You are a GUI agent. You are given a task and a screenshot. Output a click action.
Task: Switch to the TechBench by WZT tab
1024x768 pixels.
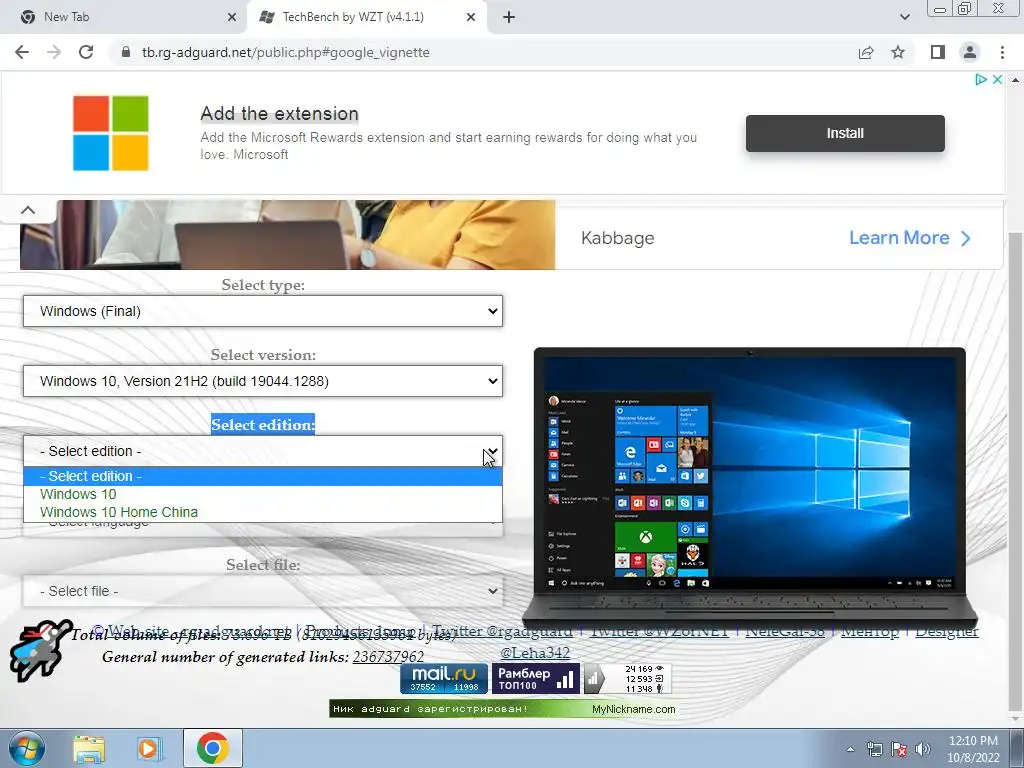tap(366, 17)
